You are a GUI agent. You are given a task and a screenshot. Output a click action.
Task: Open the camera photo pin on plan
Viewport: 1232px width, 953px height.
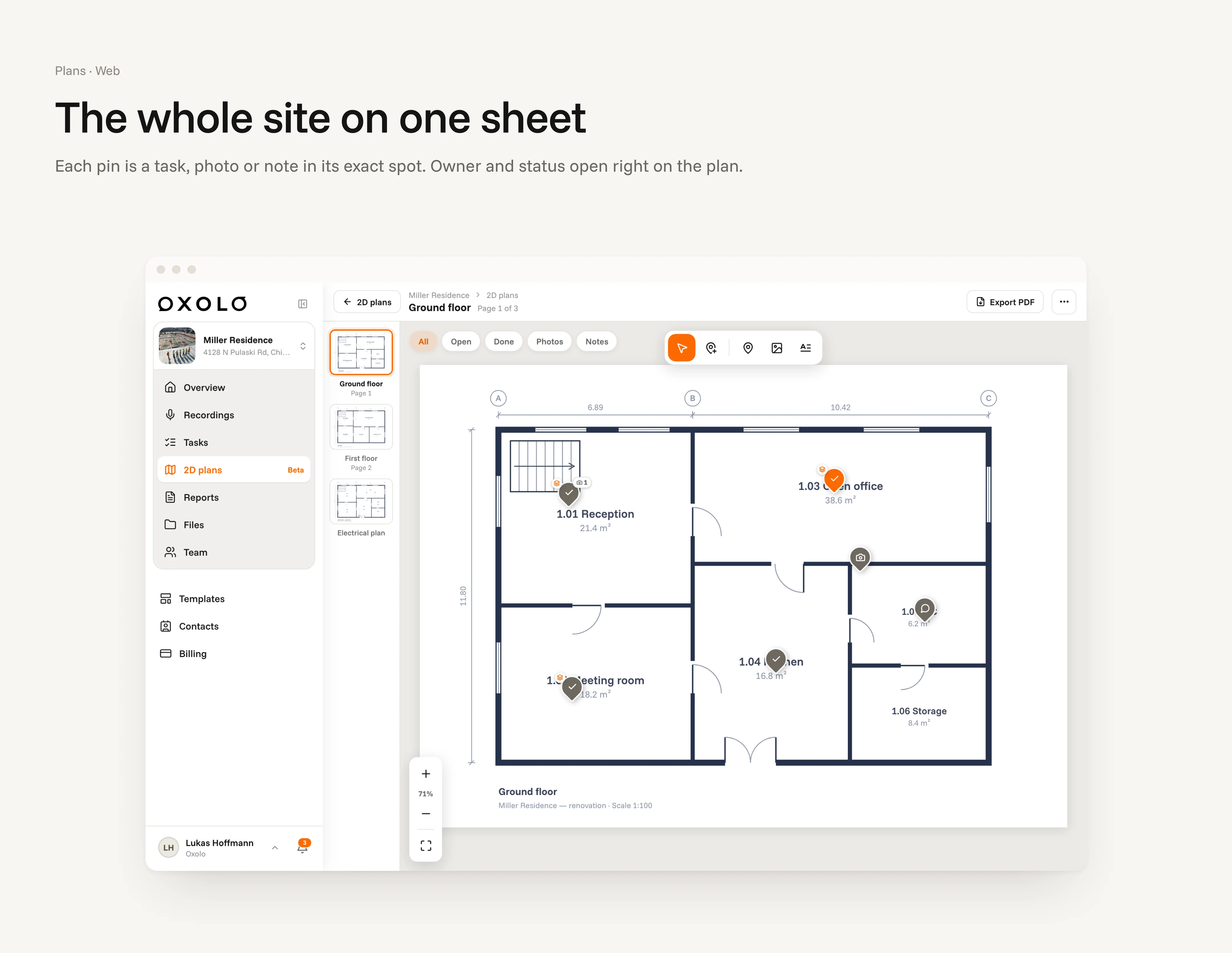(x=860, y=559)
